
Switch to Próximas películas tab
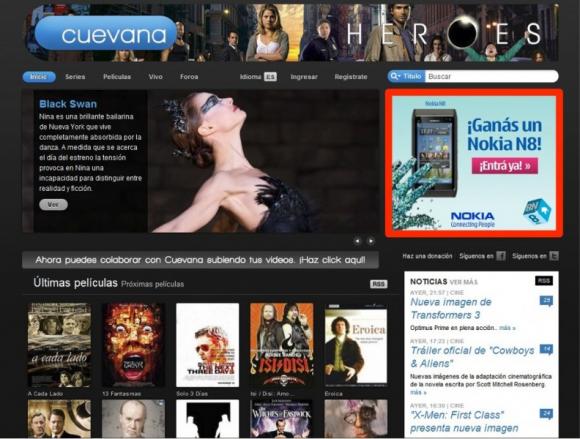152,284
